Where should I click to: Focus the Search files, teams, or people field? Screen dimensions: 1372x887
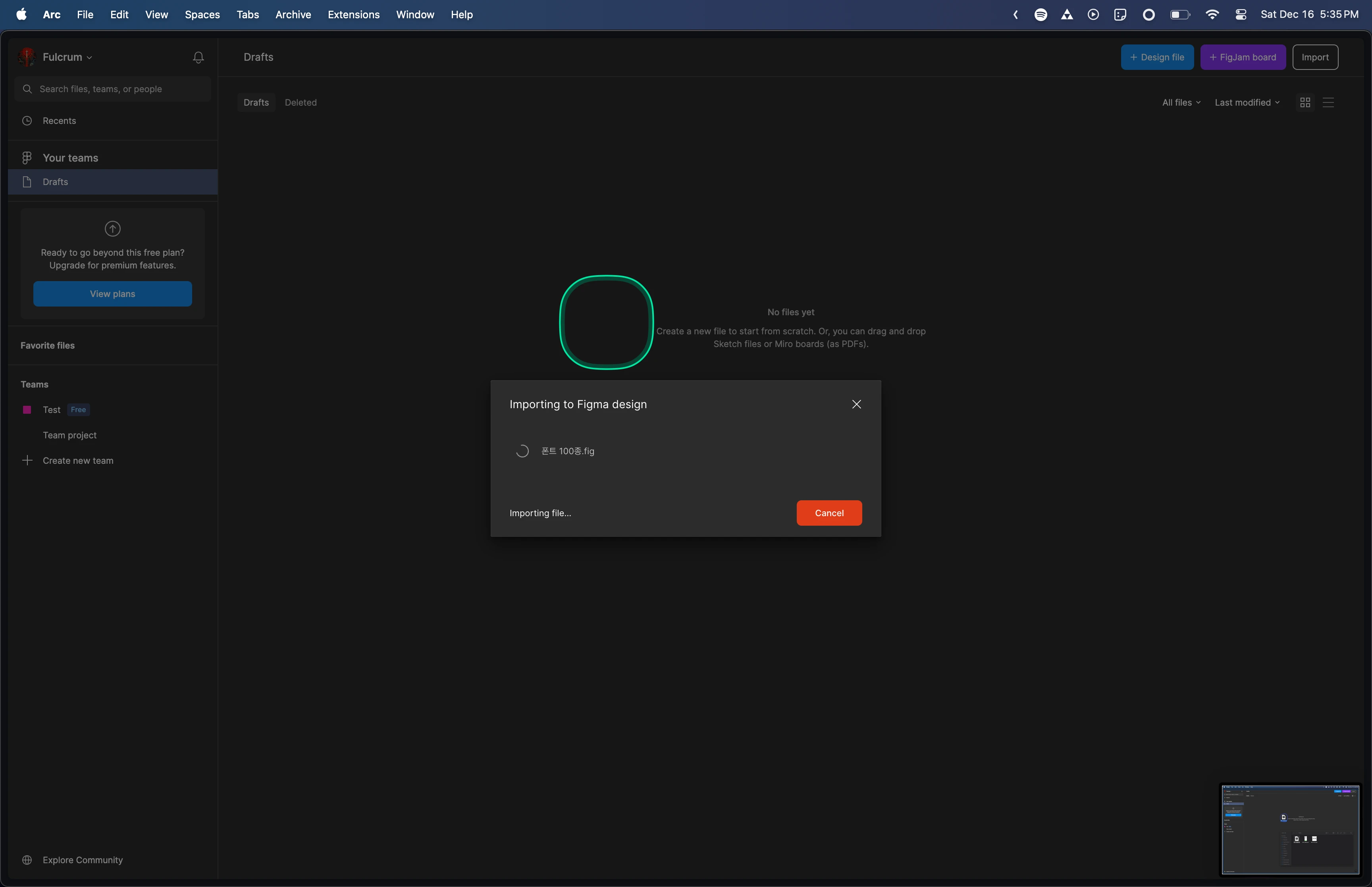[x=113, y=89]
